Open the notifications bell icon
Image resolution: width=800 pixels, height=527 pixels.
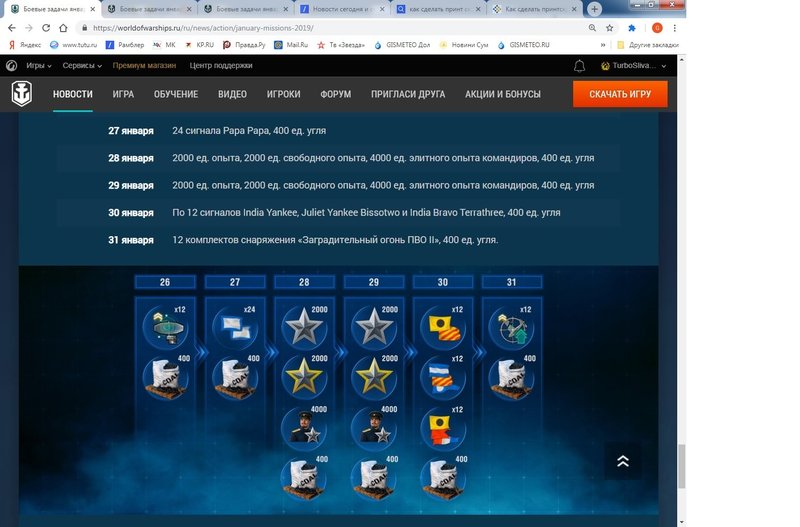579,66
